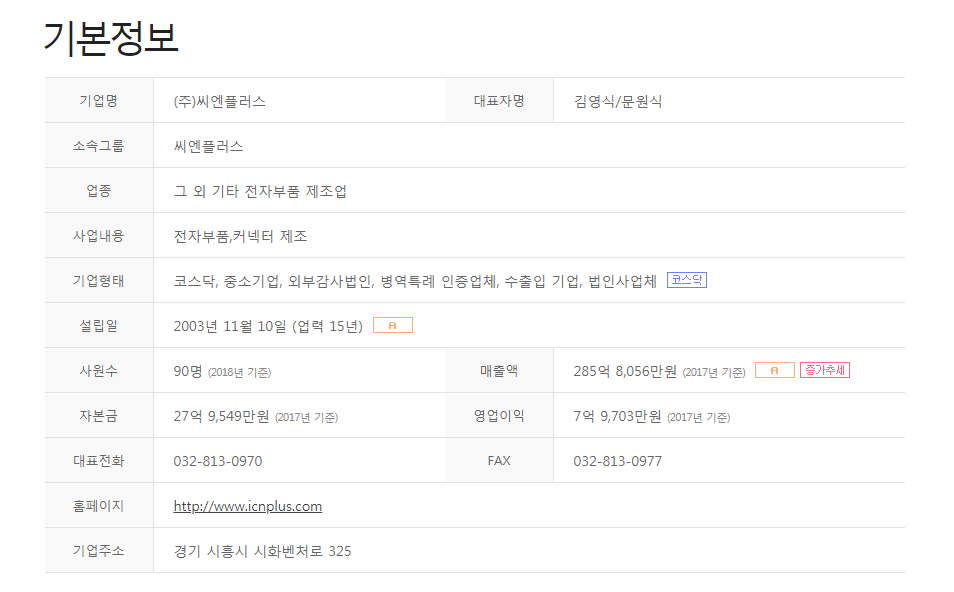
Task: Click the (2017년 기준) note by 영업이익
Action: 699,417
